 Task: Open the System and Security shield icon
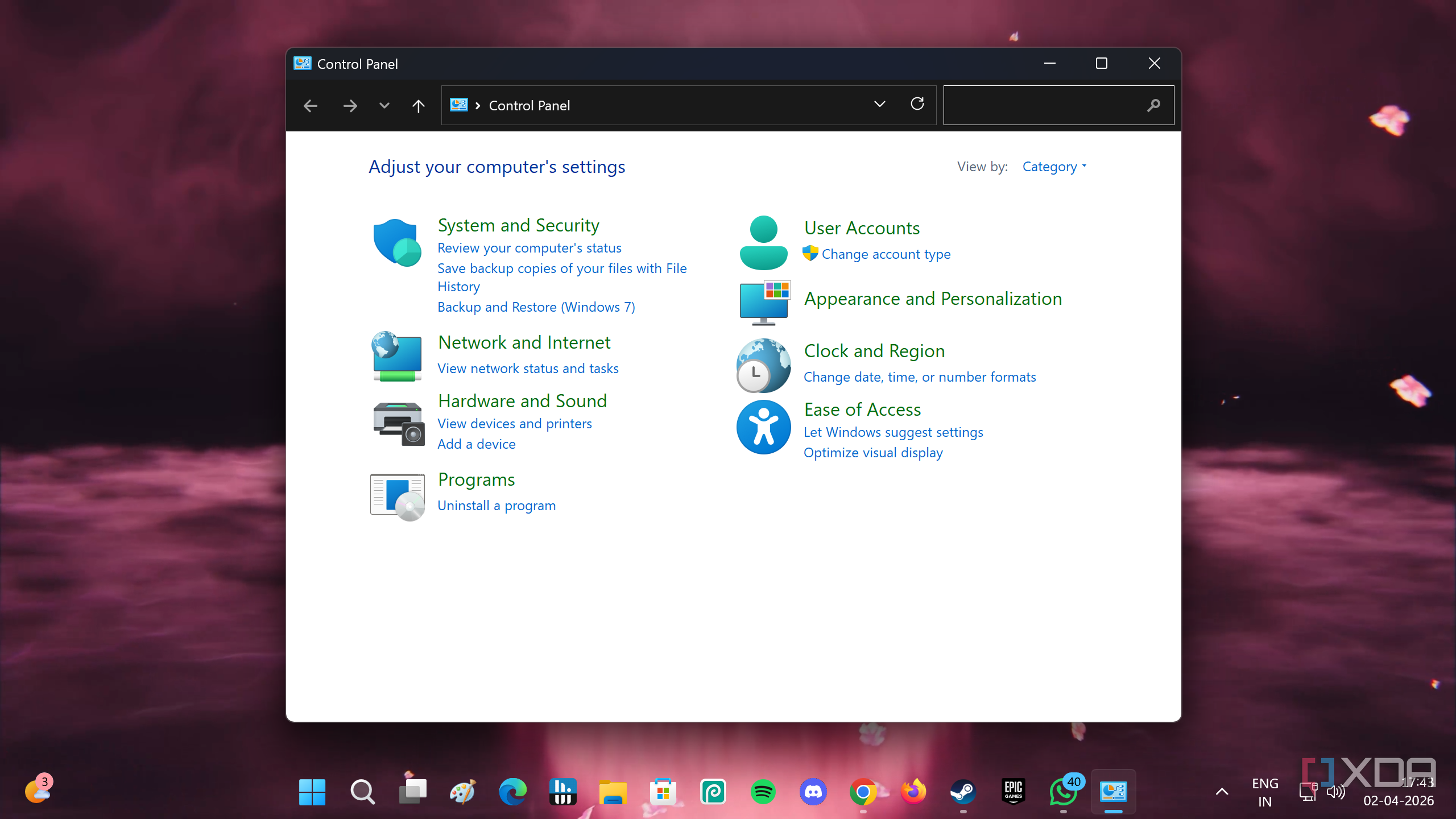point(397,242)
